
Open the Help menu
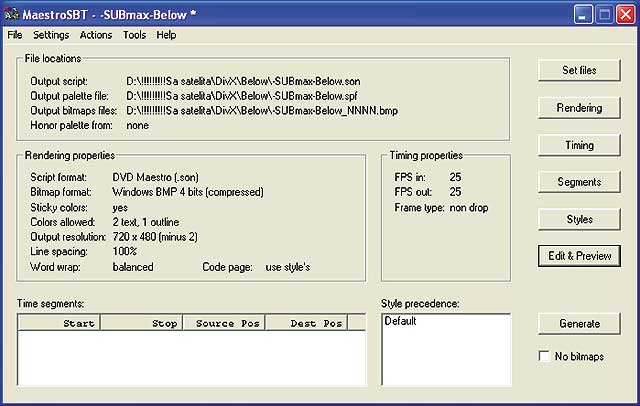(166, 35)
